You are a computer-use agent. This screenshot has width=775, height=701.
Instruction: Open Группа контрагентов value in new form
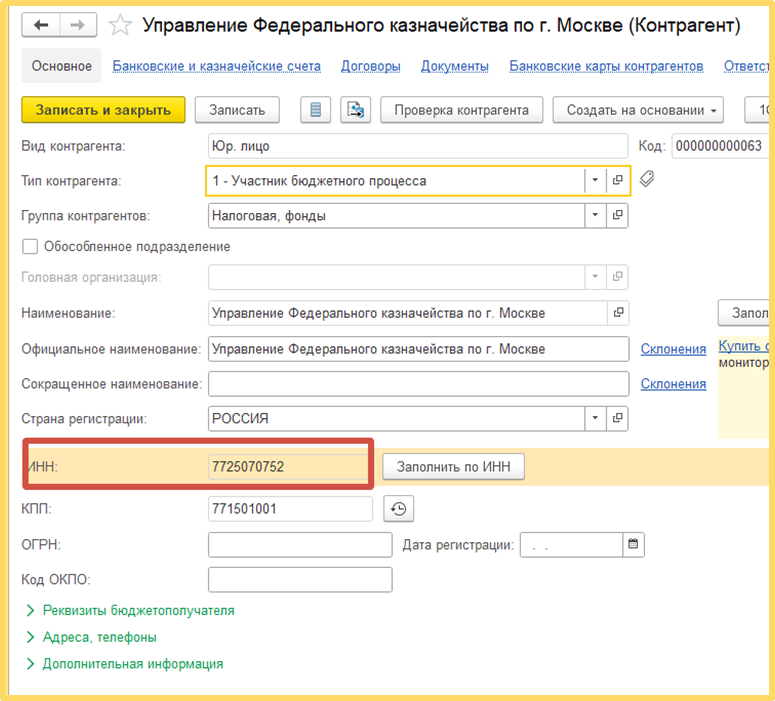(x=617, y=216)
